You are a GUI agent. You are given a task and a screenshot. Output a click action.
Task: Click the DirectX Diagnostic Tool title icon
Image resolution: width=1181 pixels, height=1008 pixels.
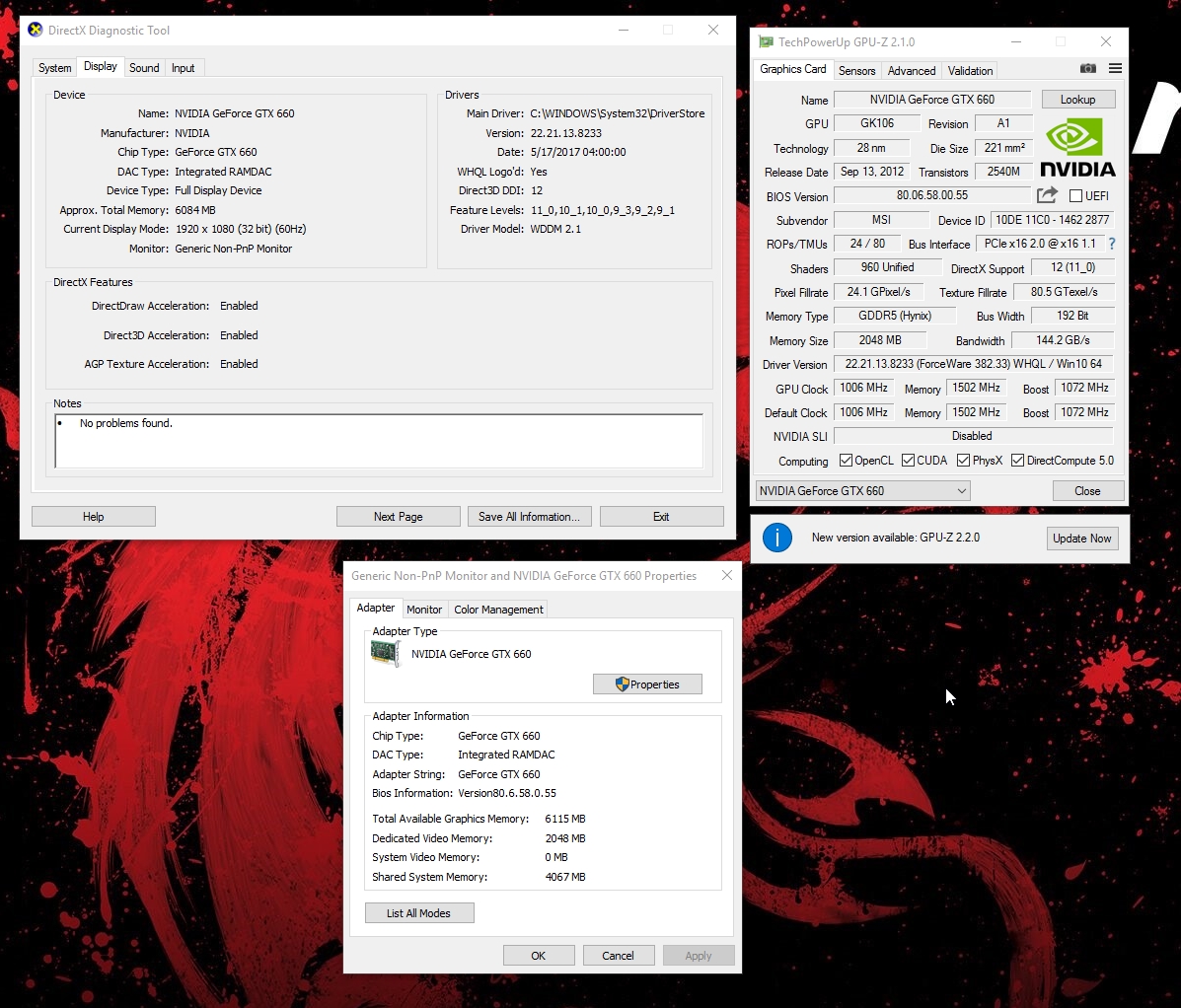coord(35,31)
